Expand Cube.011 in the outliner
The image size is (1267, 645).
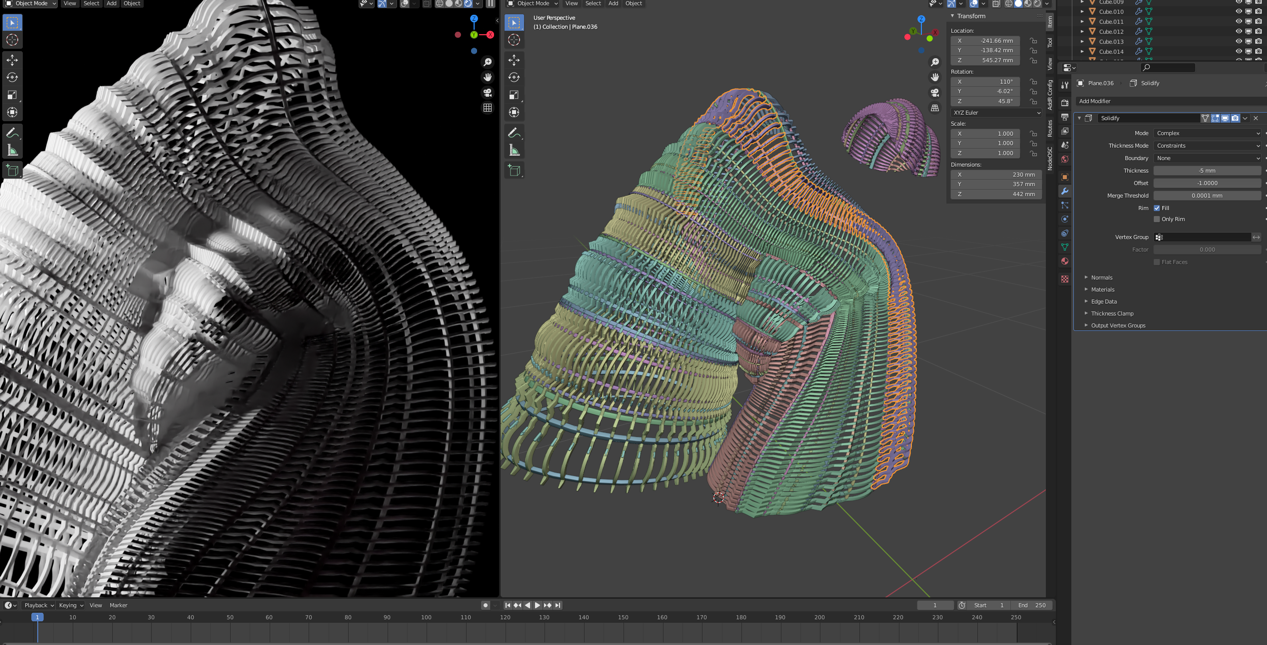1082,21
